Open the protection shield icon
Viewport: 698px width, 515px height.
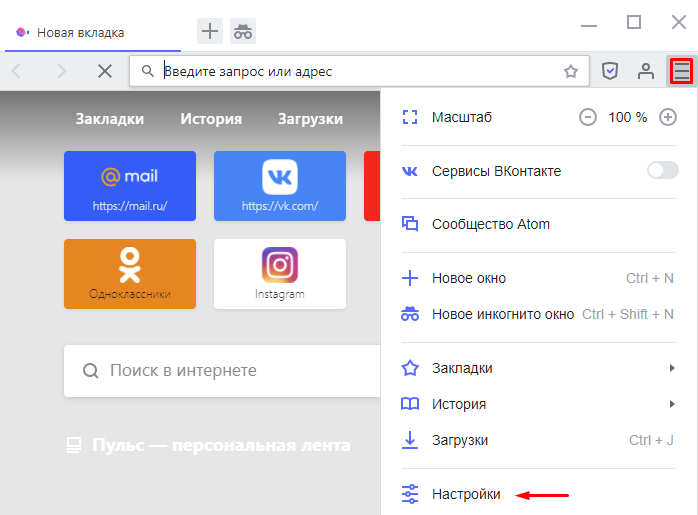point(610,71)
